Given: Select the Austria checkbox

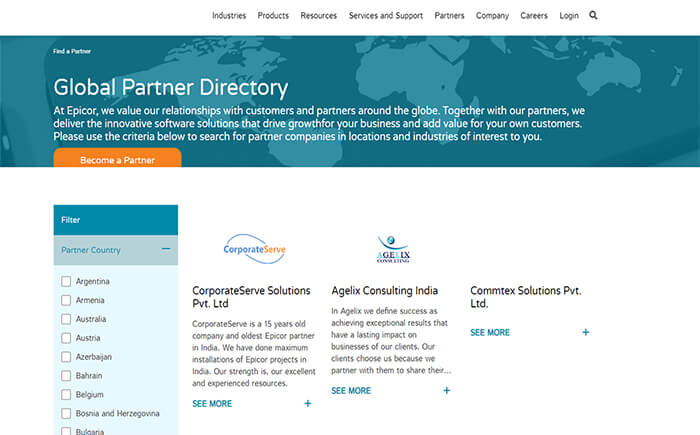Looking at the screenshot, I should coord(66,338).
